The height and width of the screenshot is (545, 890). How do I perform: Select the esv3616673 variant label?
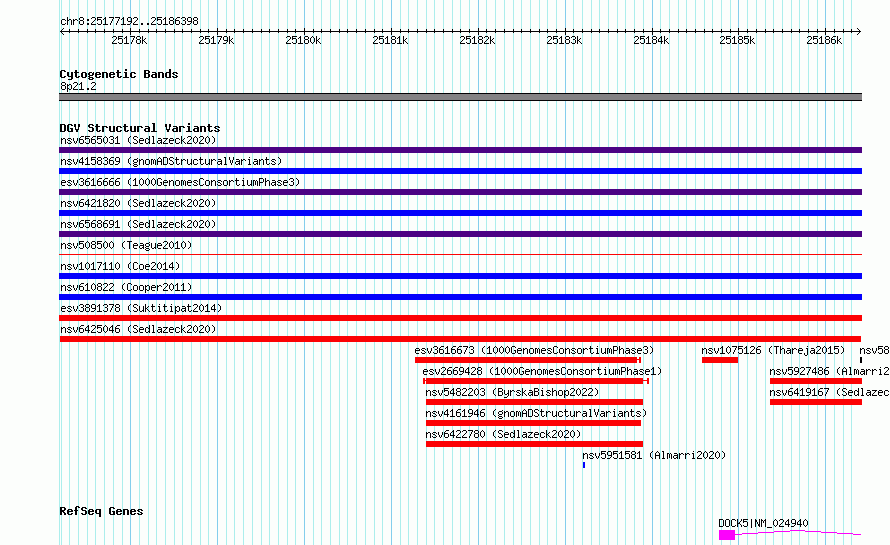point(534,350)
